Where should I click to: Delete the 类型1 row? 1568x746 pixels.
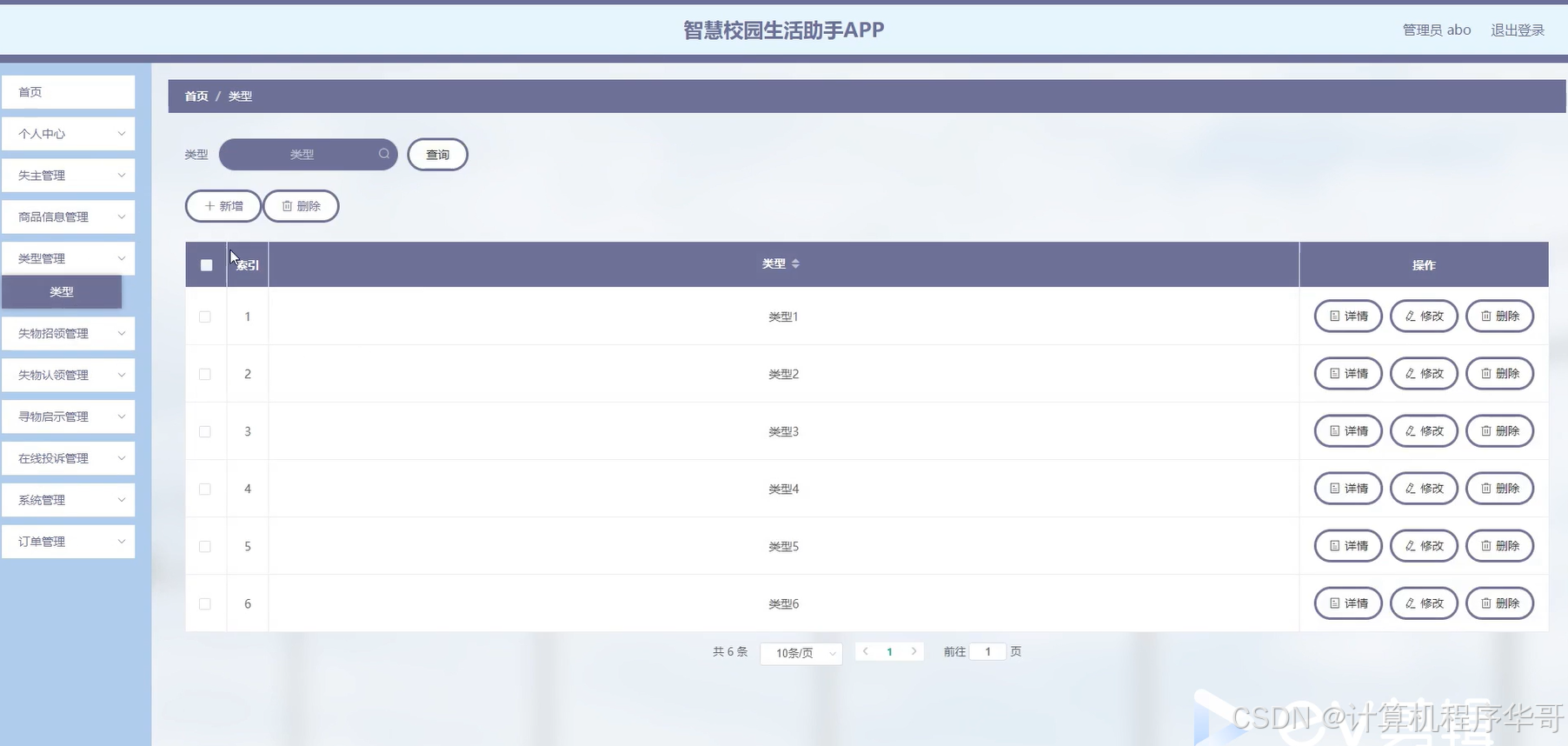[x=1499, y=316]
